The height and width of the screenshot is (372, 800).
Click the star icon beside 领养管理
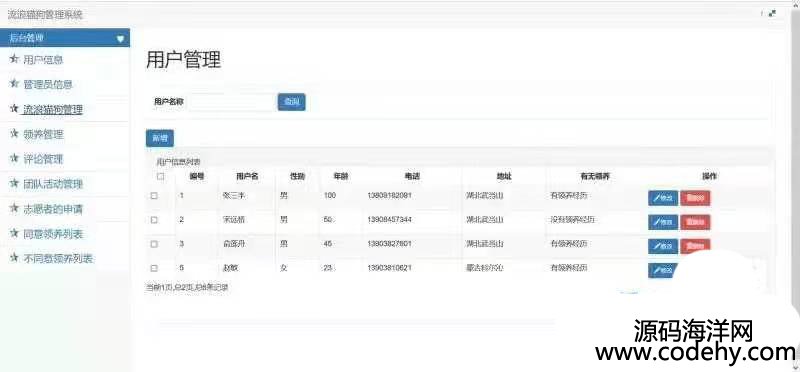(14, 134)
